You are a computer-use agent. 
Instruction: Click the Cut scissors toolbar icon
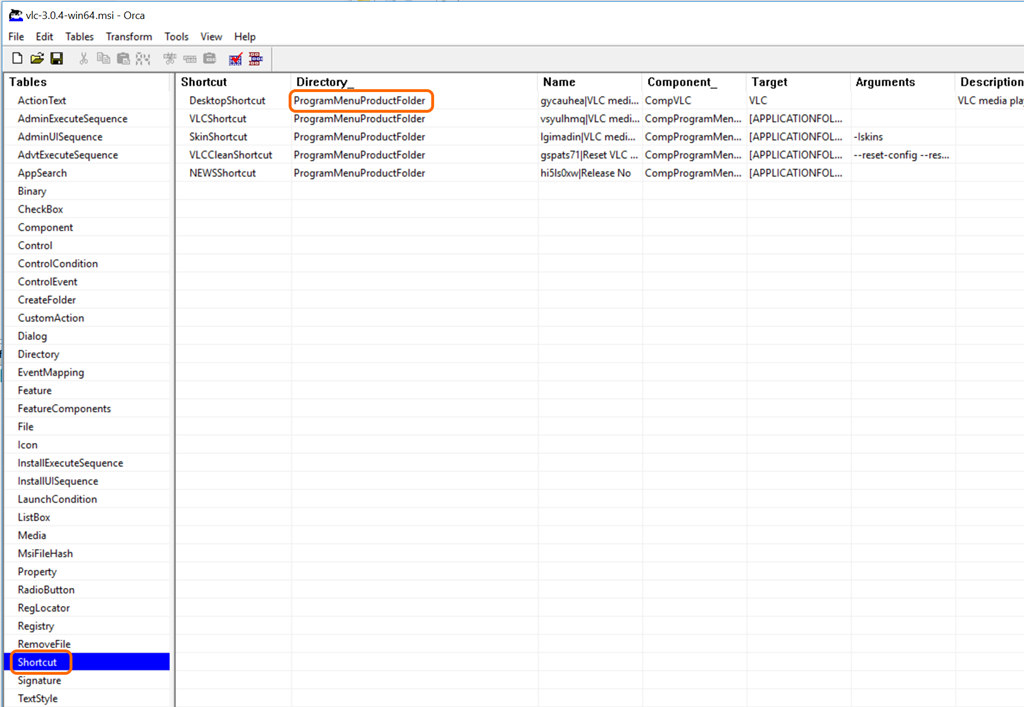click(x=84, y=59)
